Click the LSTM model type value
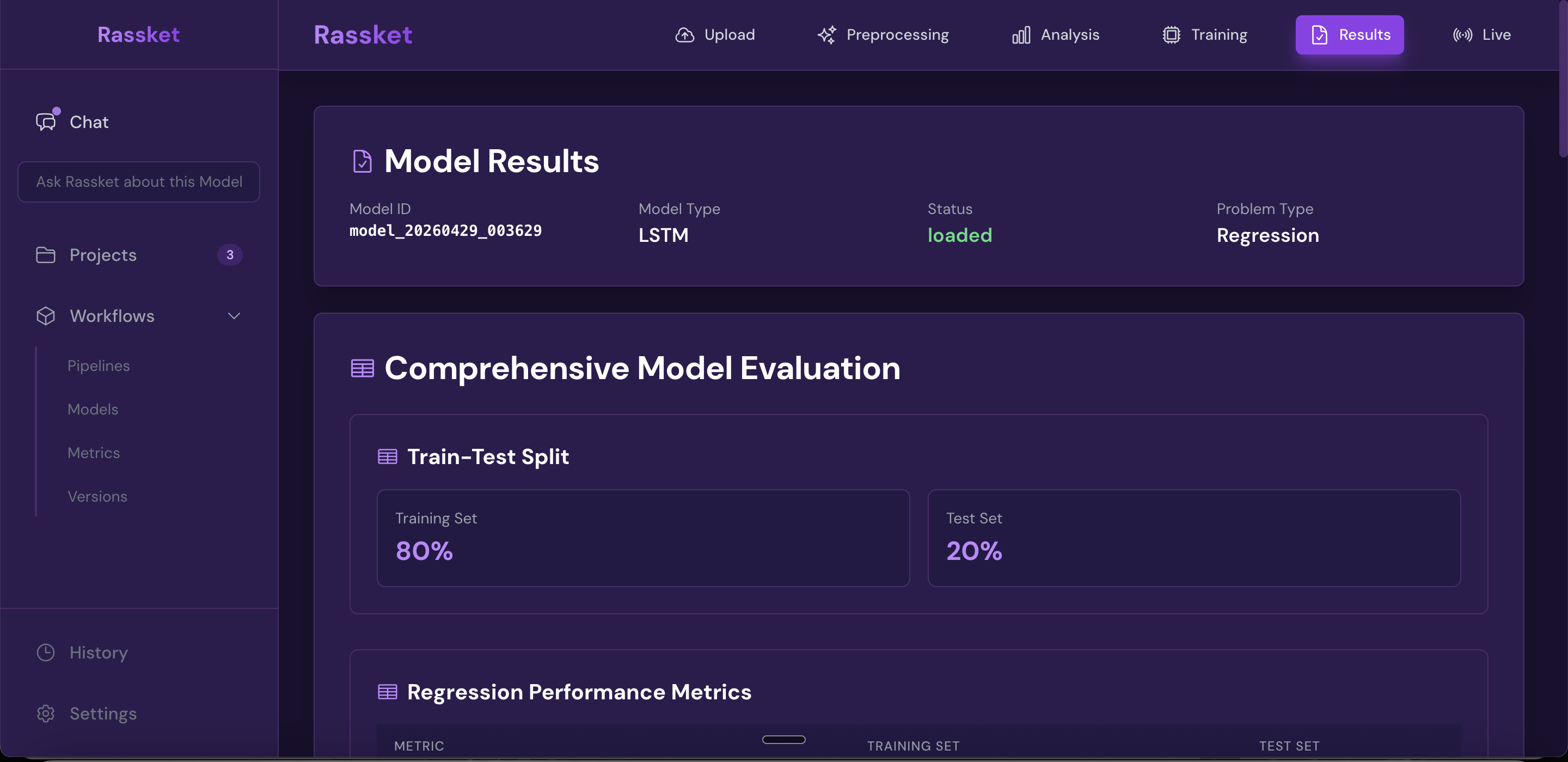Image resolution: width=1568 pixels, height=762 pixels. click(x=664, y=235)
